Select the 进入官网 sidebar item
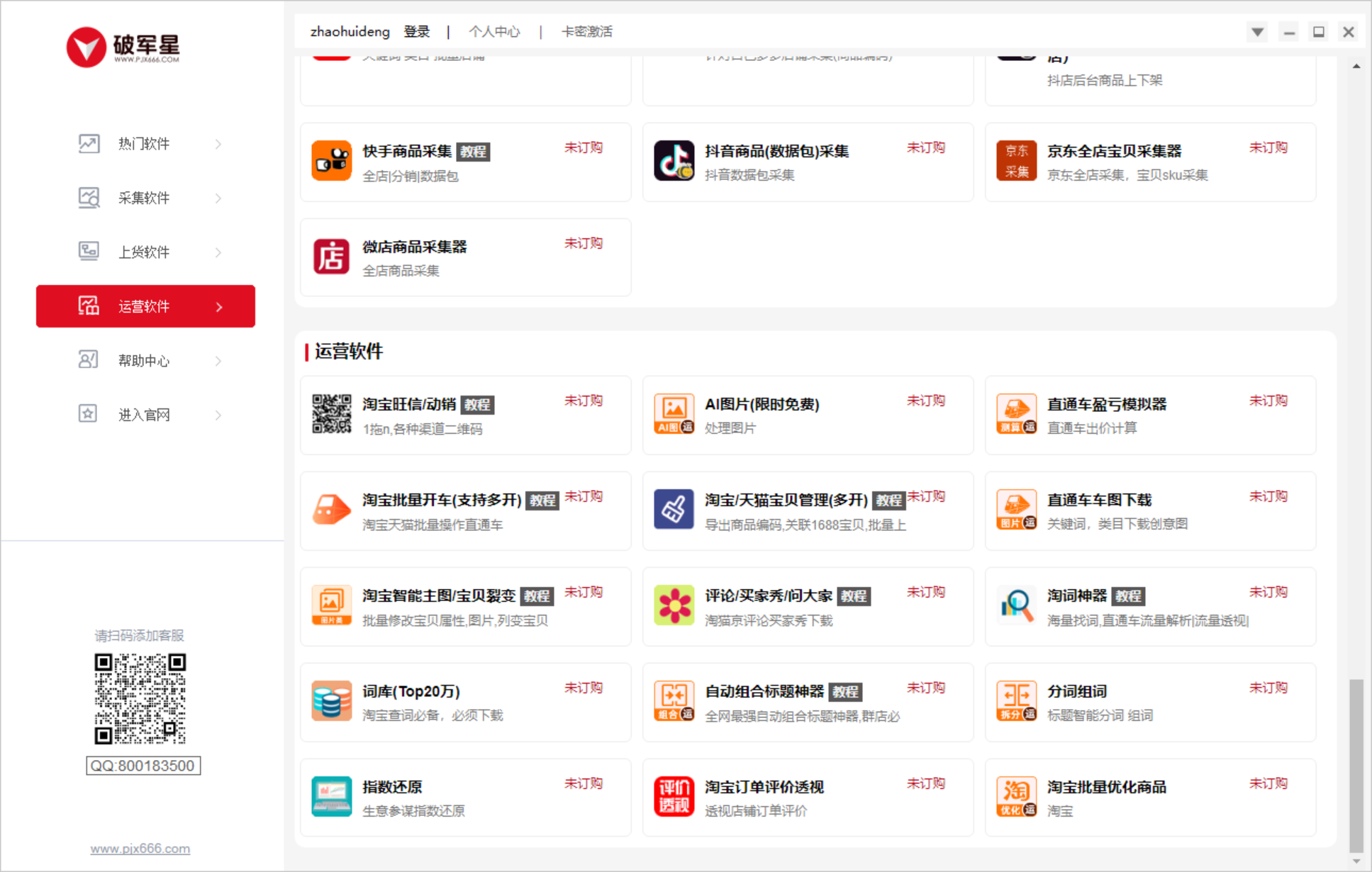 click(x=144, y=415)
